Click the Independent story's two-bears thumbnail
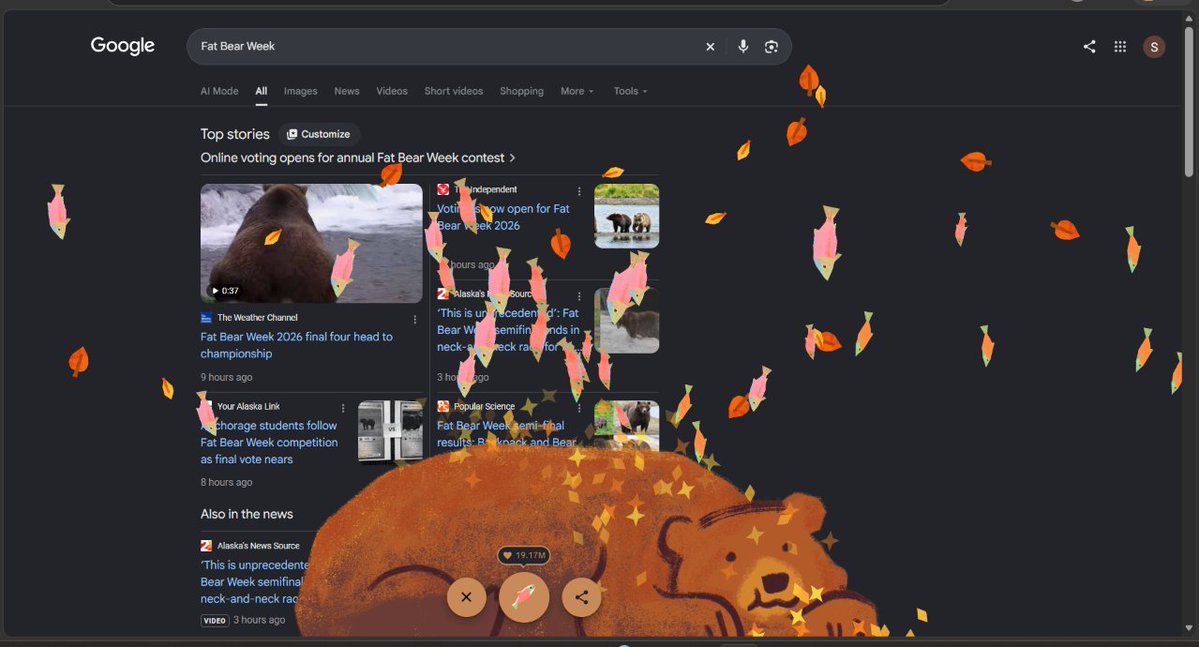The image size is (1199, 647). click(x=626, y=216)
